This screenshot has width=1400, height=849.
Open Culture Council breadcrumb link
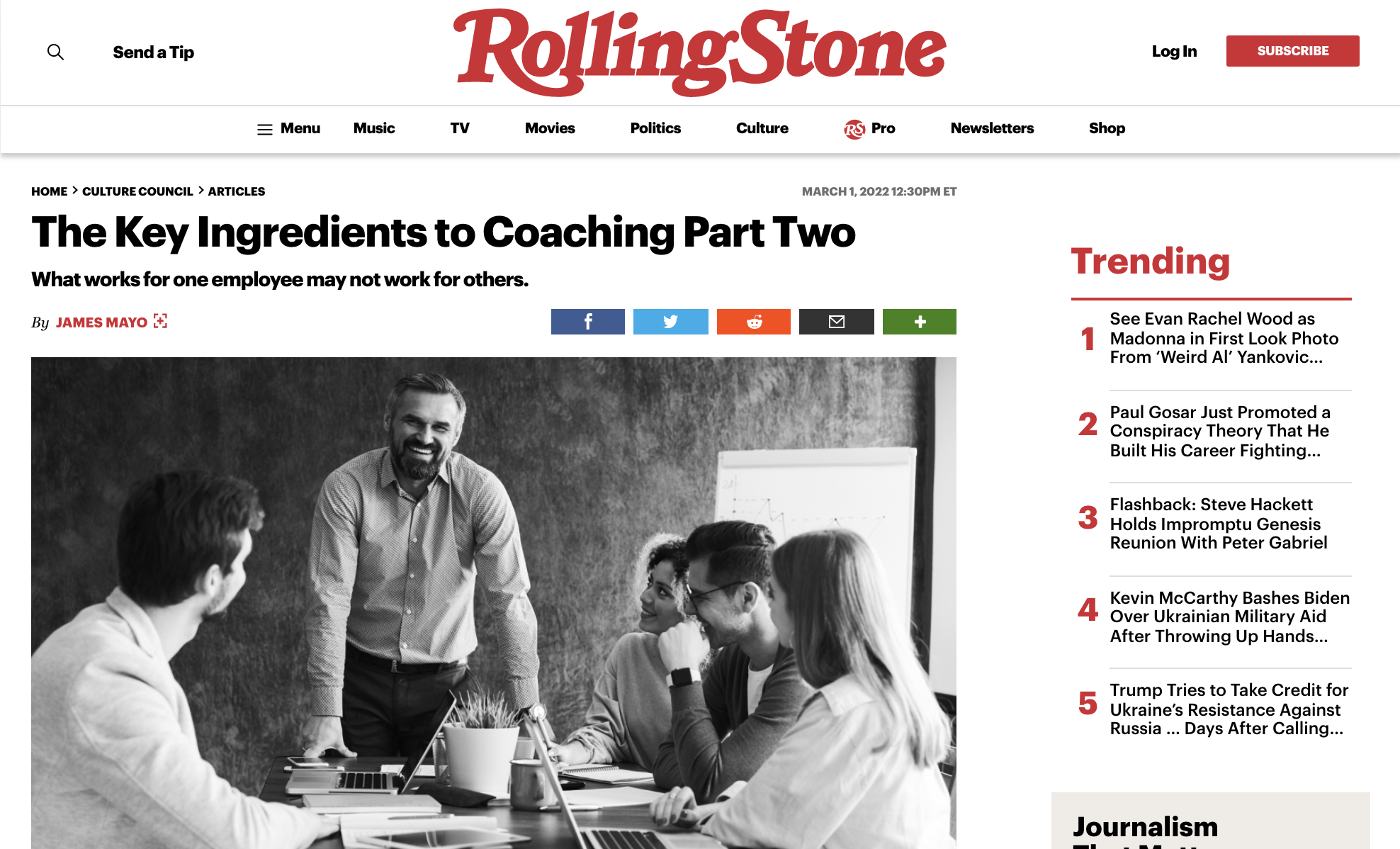point(137,191)
